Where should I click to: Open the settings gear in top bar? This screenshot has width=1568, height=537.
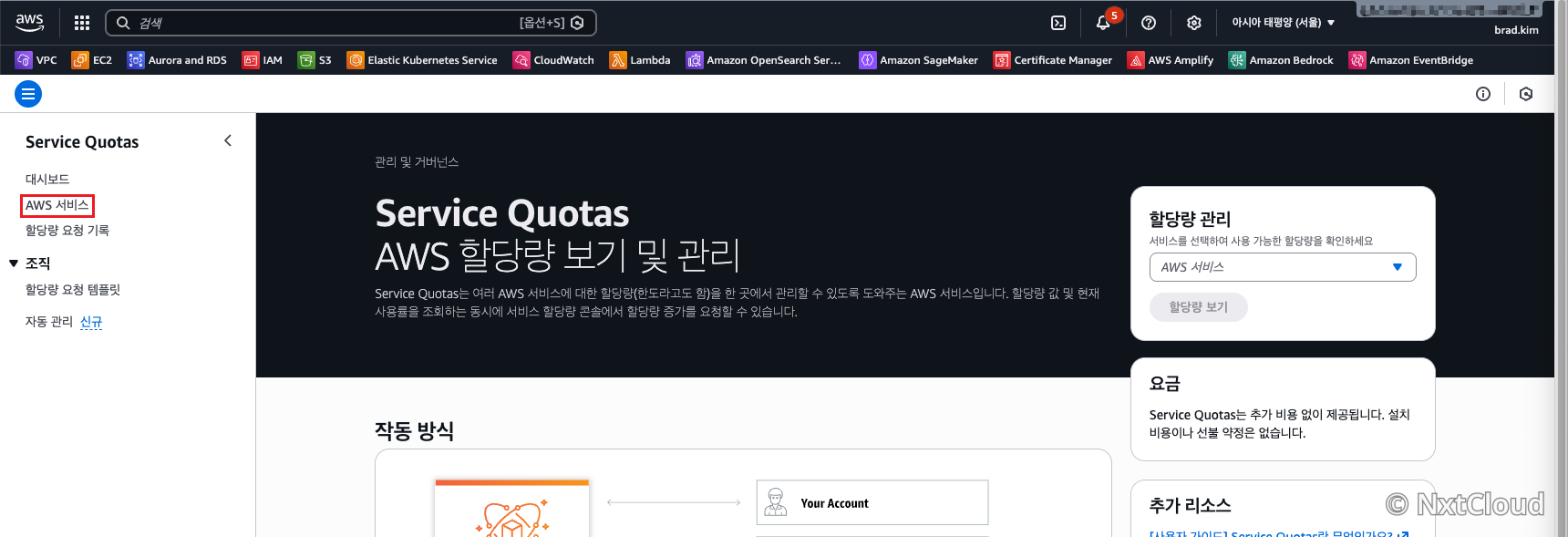point(1194,23)
